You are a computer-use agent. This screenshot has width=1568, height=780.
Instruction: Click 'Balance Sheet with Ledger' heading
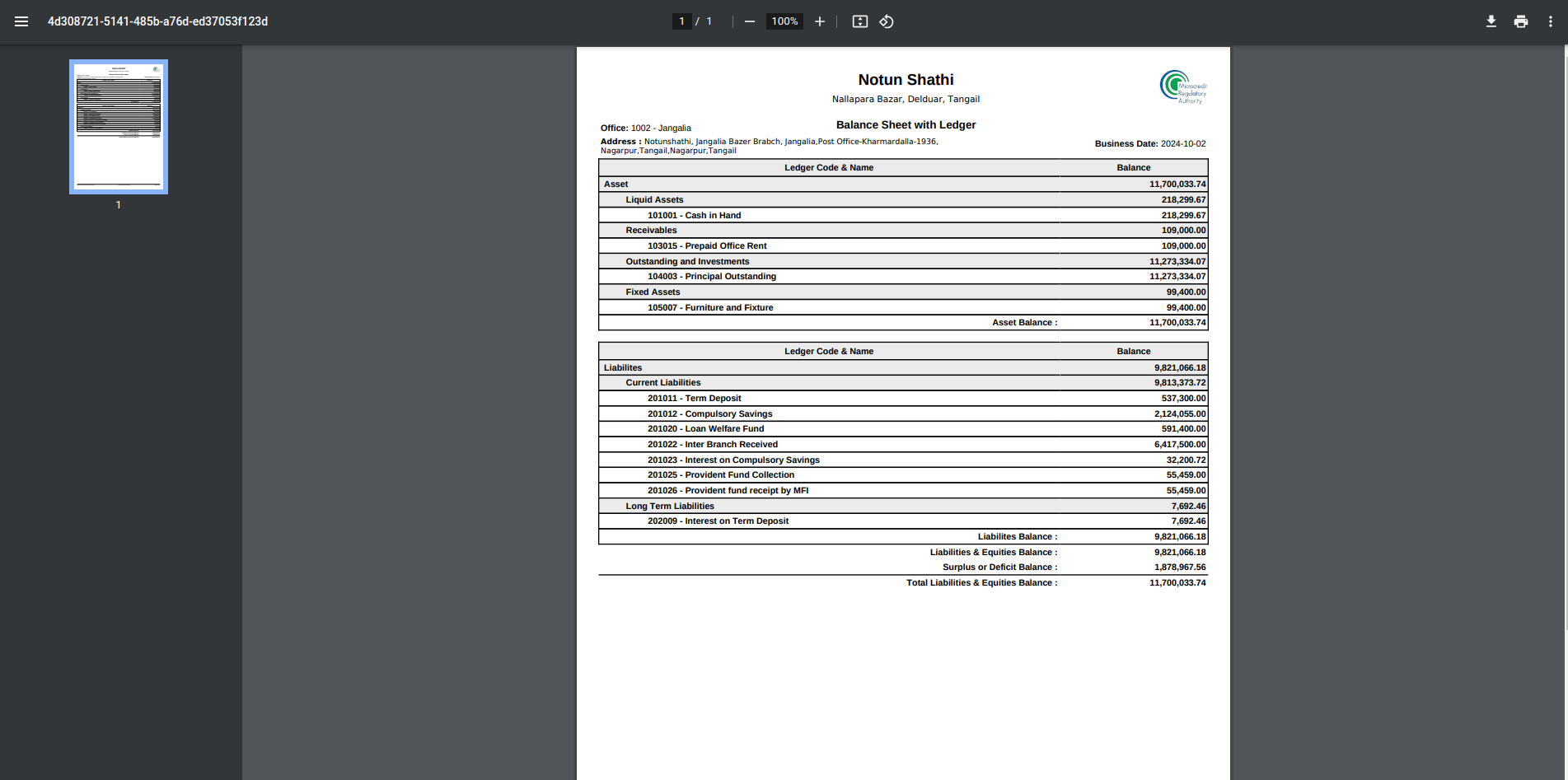point(906,125)
